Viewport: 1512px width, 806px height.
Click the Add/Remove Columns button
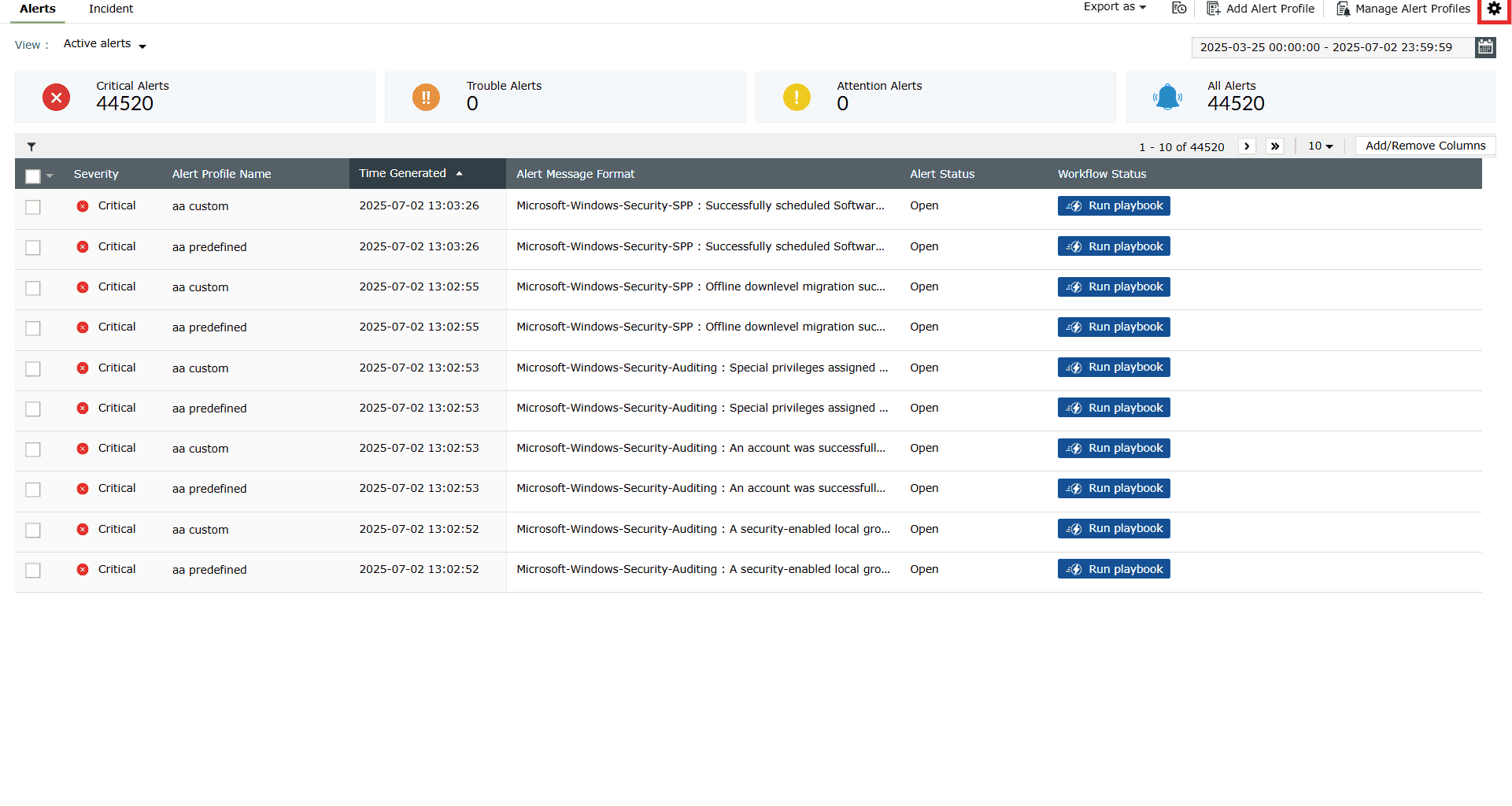pyautogui.click(x=1425, y=146)
